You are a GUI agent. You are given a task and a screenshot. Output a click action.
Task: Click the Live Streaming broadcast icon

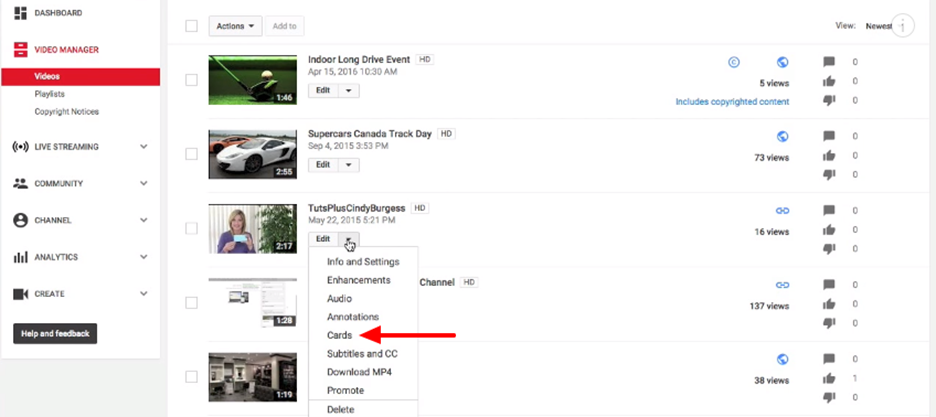point(20,147)
